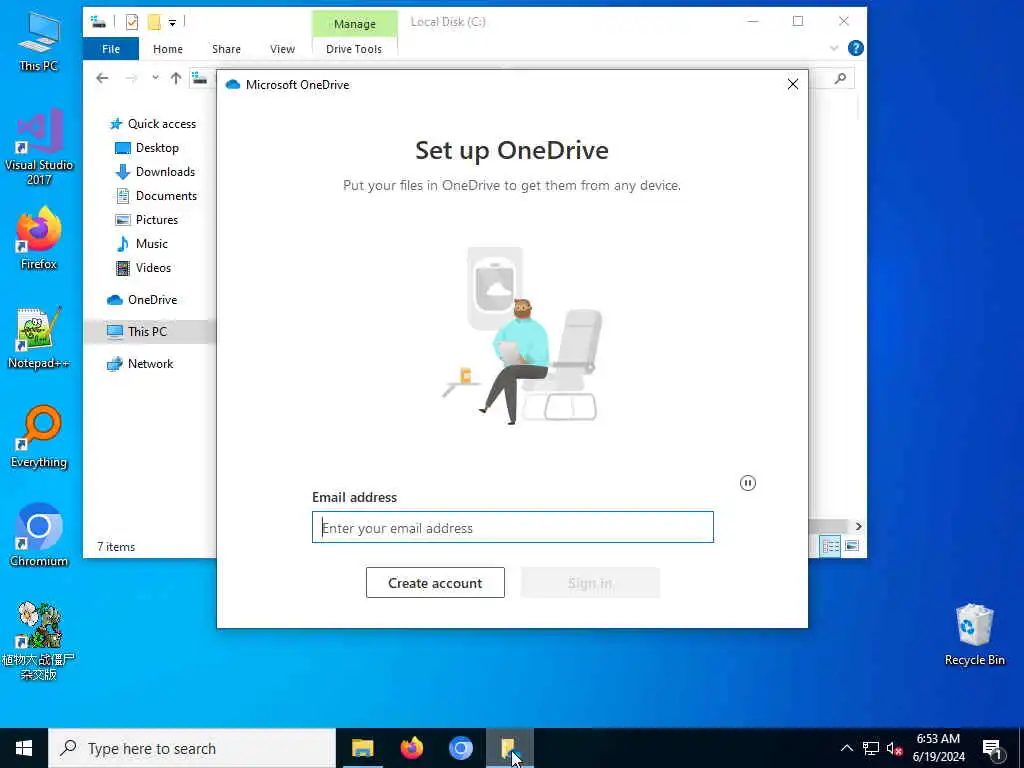Screen dimensions: 1024x768
Task: Switch to Details view layout
Action: tap(831, 546)
